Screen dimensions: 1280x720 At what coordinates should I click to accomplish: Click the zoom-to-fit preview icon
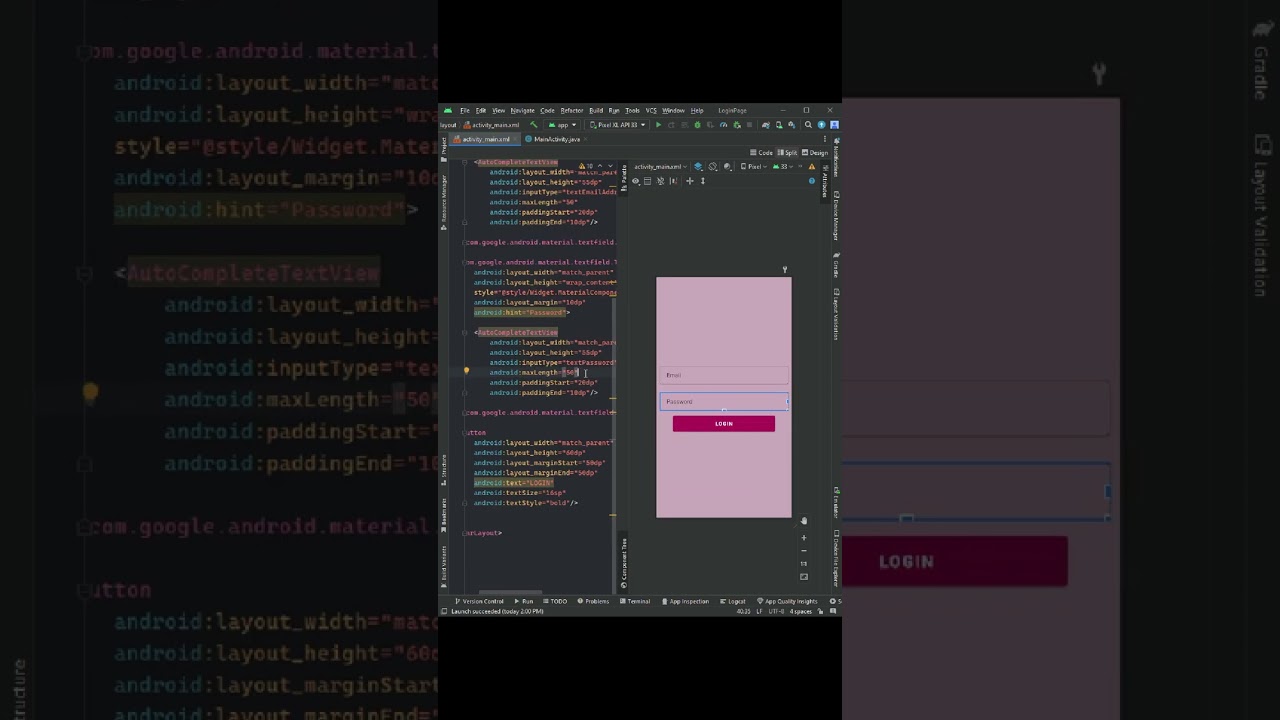pyautogui.click(x=804, y=577)
